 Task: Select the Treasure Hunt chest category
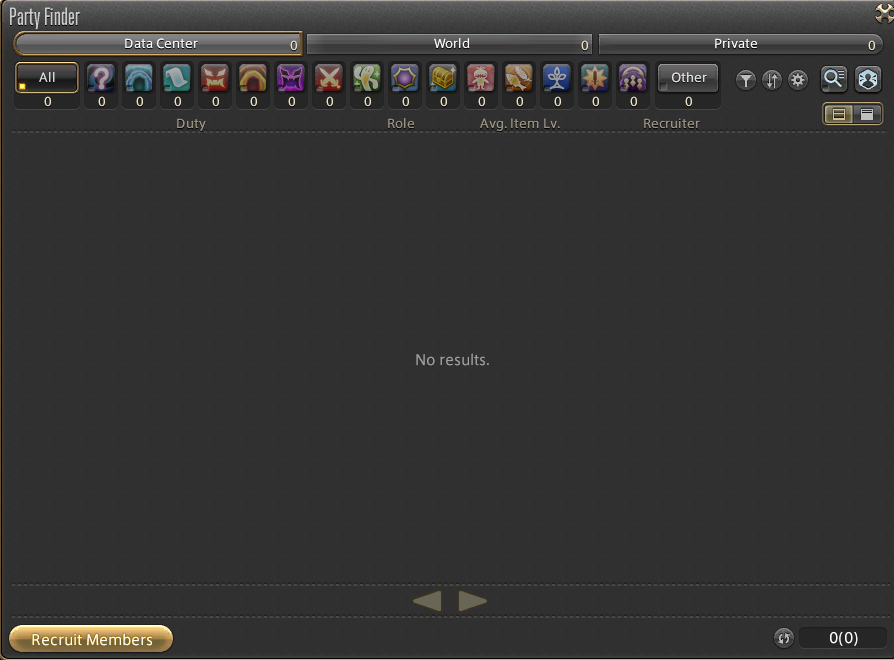(444, 78)
